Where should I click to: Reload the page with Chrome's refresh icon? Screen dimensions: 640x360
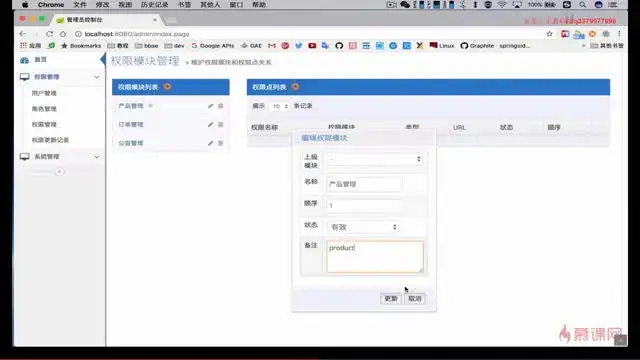(49, 34)
